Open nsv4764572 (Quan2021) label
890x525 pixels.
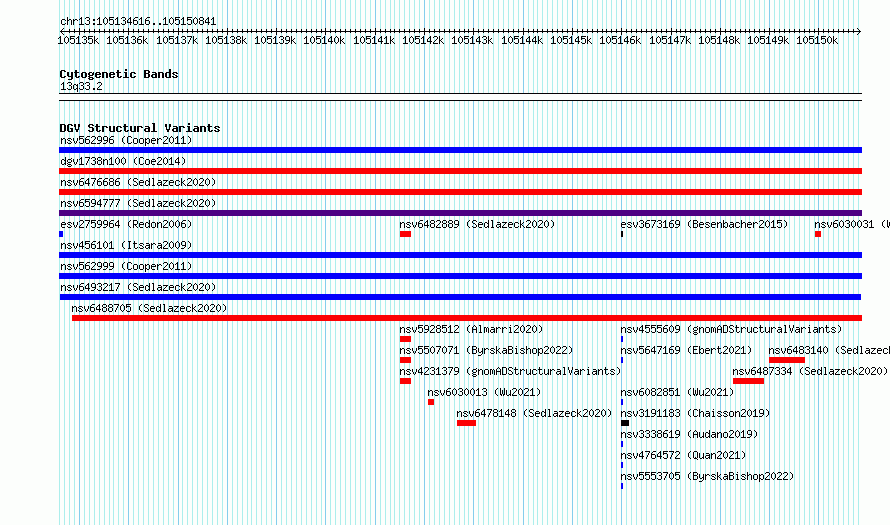pos(683,455)
